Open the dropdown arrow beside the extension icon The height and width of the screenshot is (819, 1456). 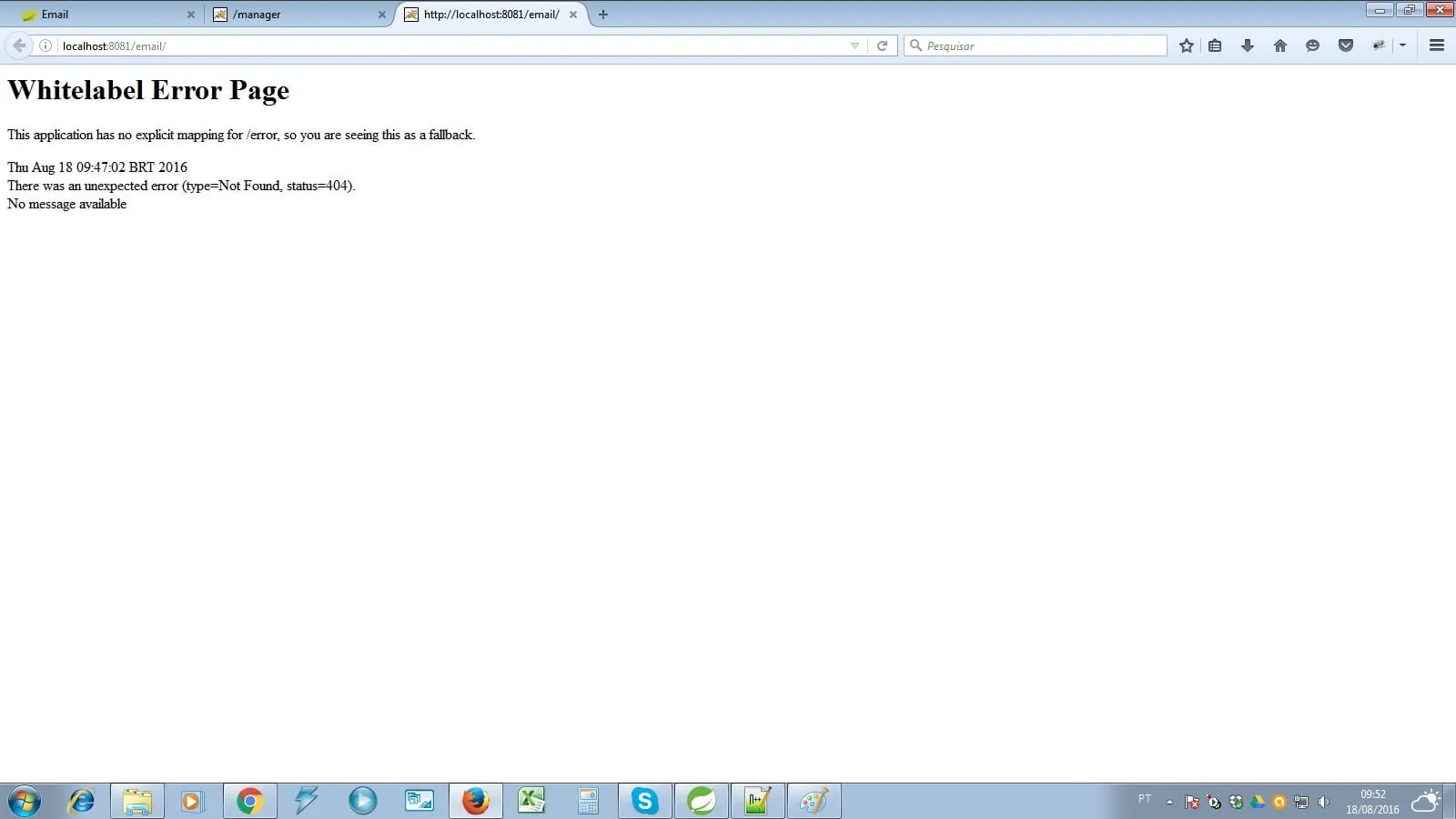point(1402,45)
